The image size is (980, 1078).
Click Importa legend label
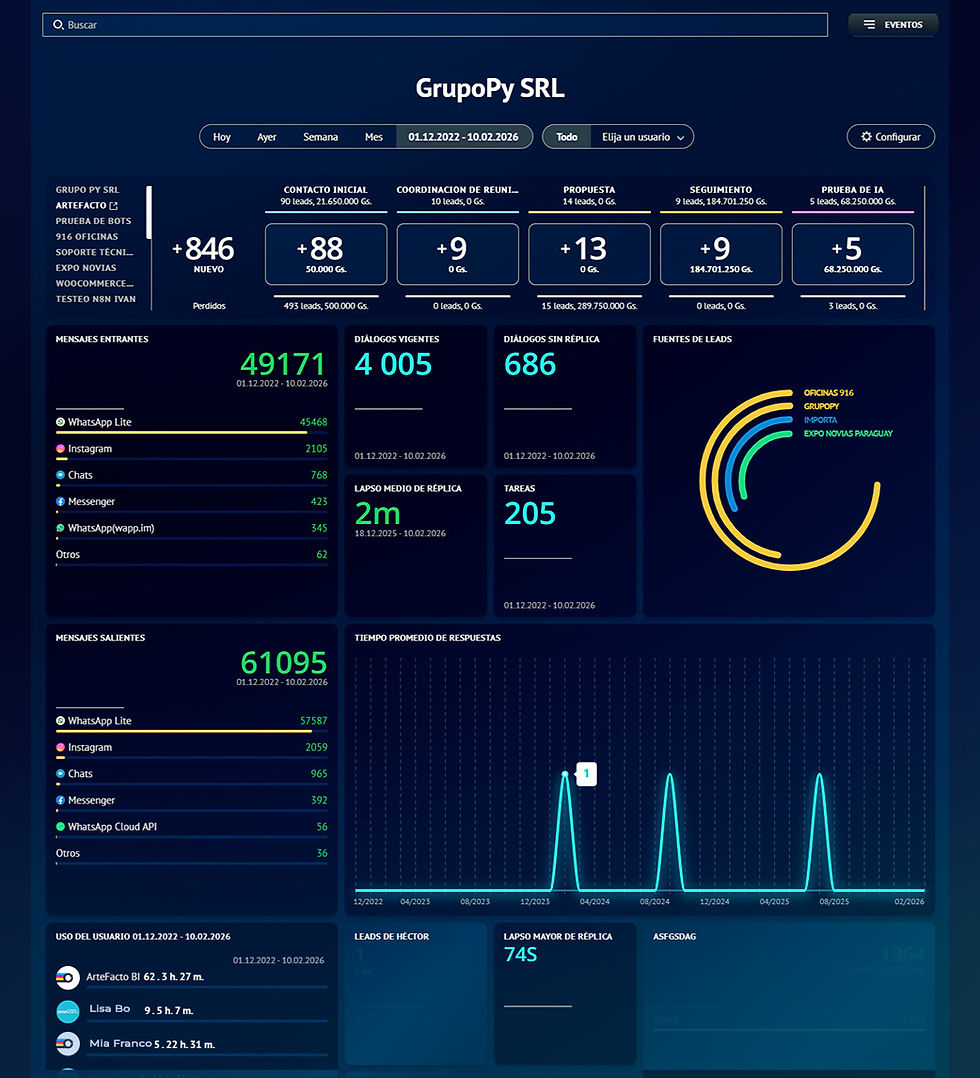820,420
